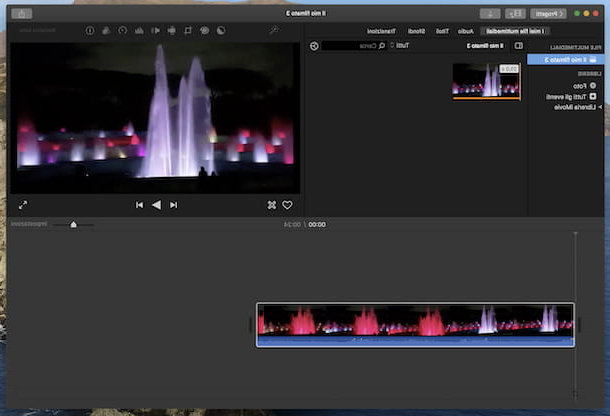
Task: Click the playhead marker at timeline top
Action: [575, 233]
